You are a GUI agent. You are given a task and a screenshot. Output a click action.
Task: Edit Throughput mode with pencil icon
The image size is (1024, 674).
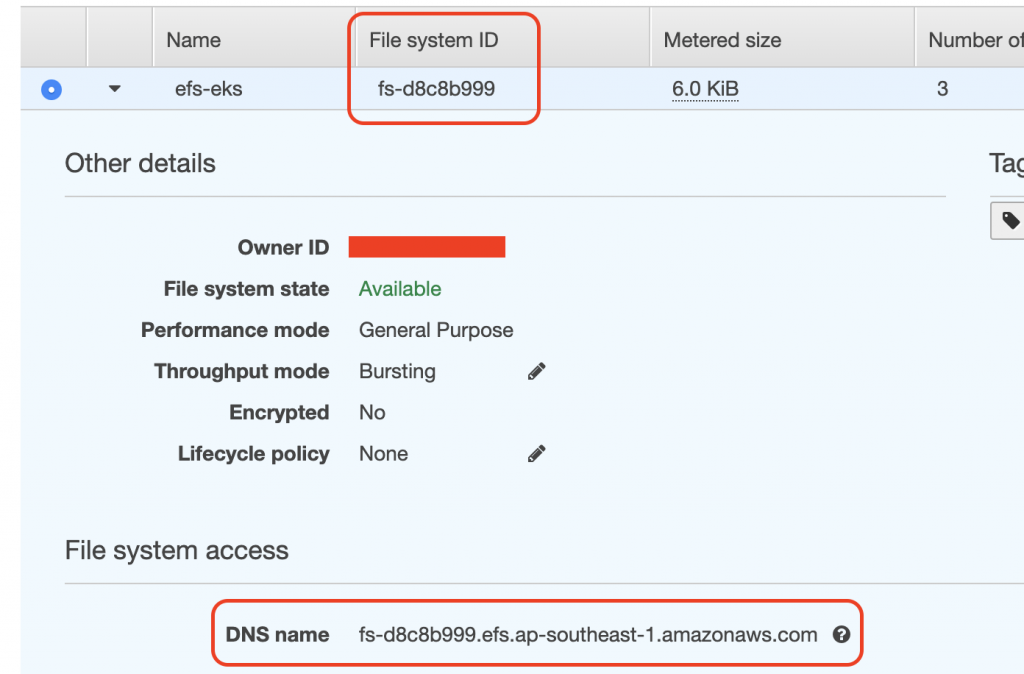point(536,372)
